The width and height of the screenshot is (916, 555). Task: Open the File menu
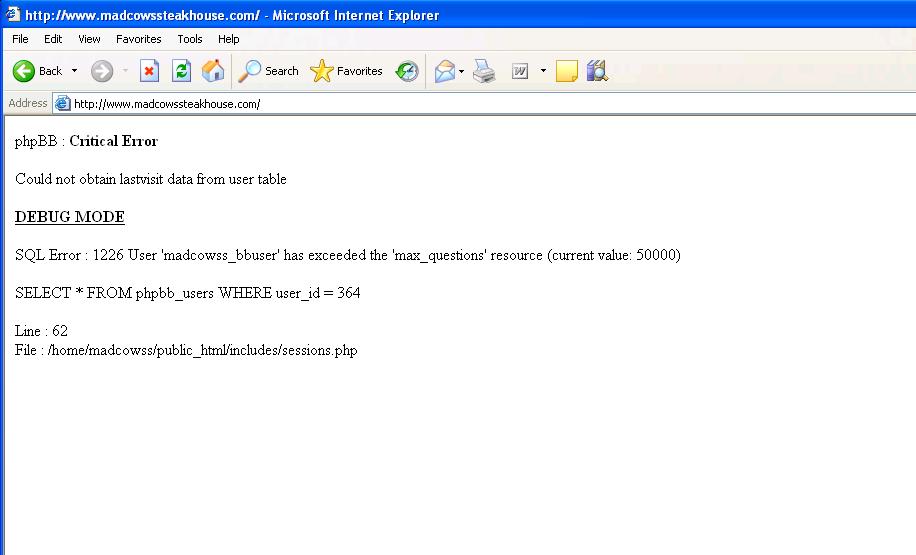(x=20, y=39)
